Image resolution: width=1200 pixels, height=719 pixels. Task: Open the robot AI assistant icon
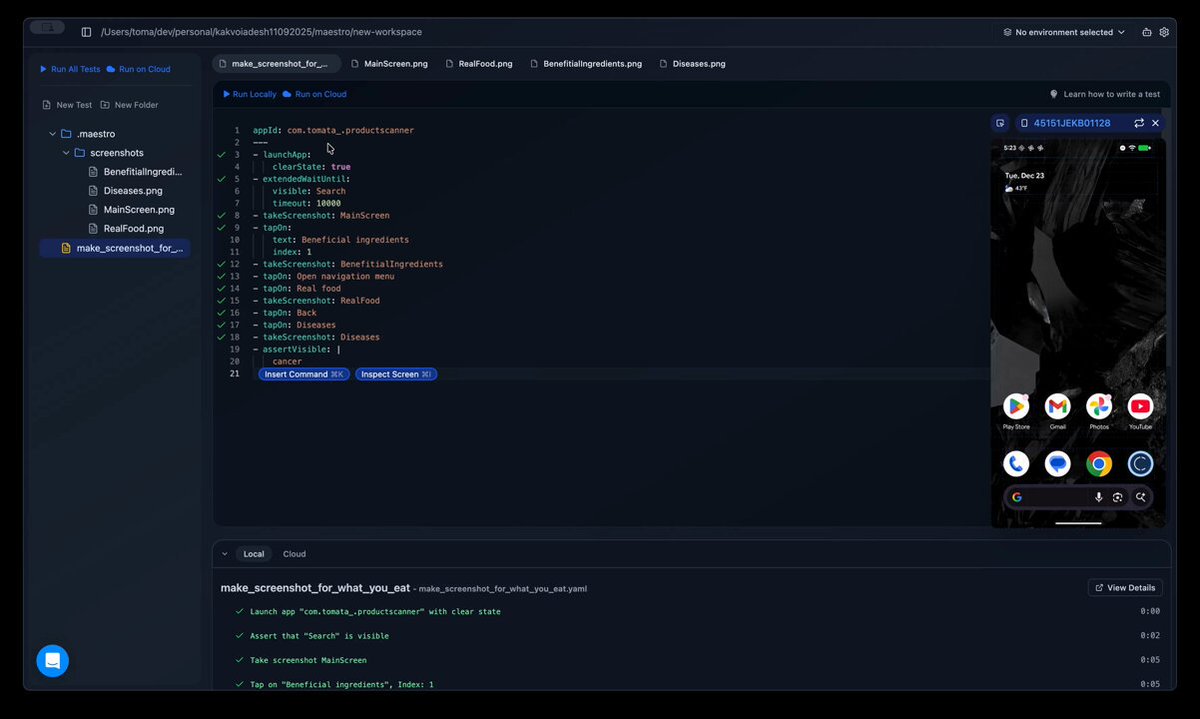[x=1146, y=32]
